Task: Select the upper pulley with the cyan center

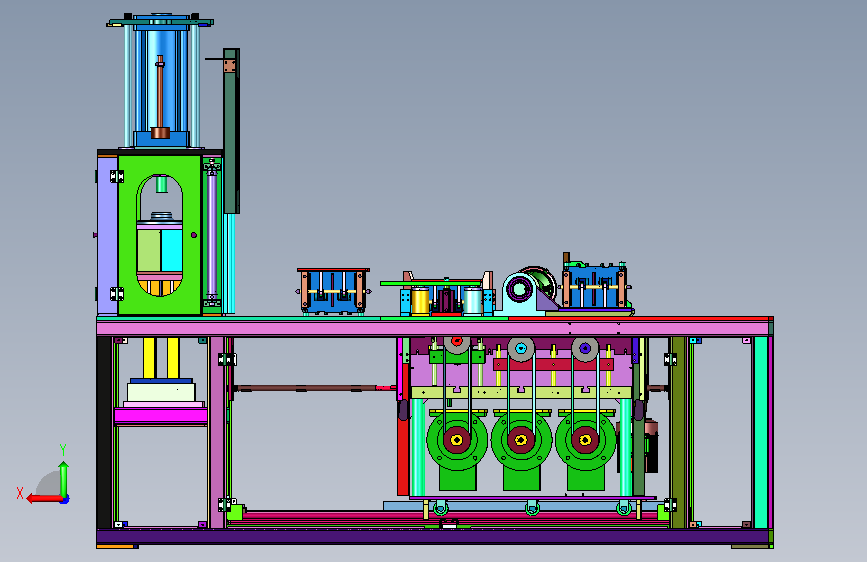Action: click(x=521, y=350)
